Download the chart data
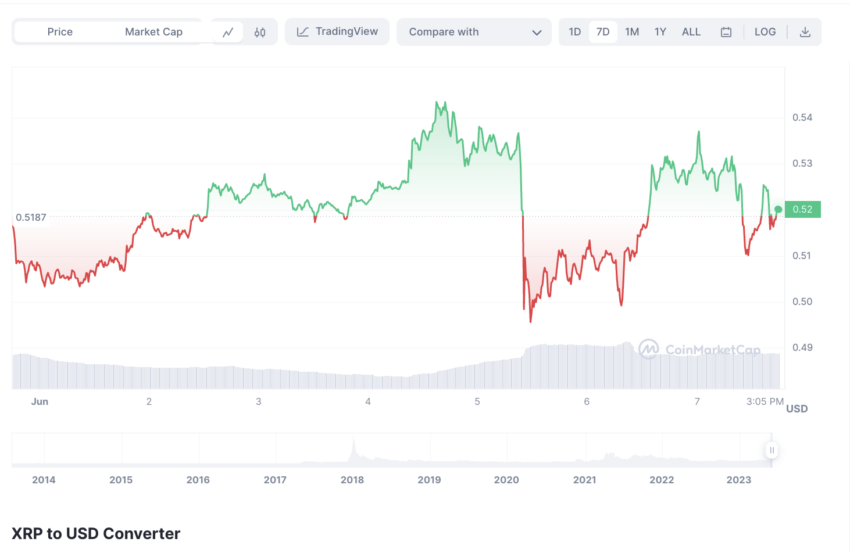The width and height of the screenshot is (850, 553). 805,32
